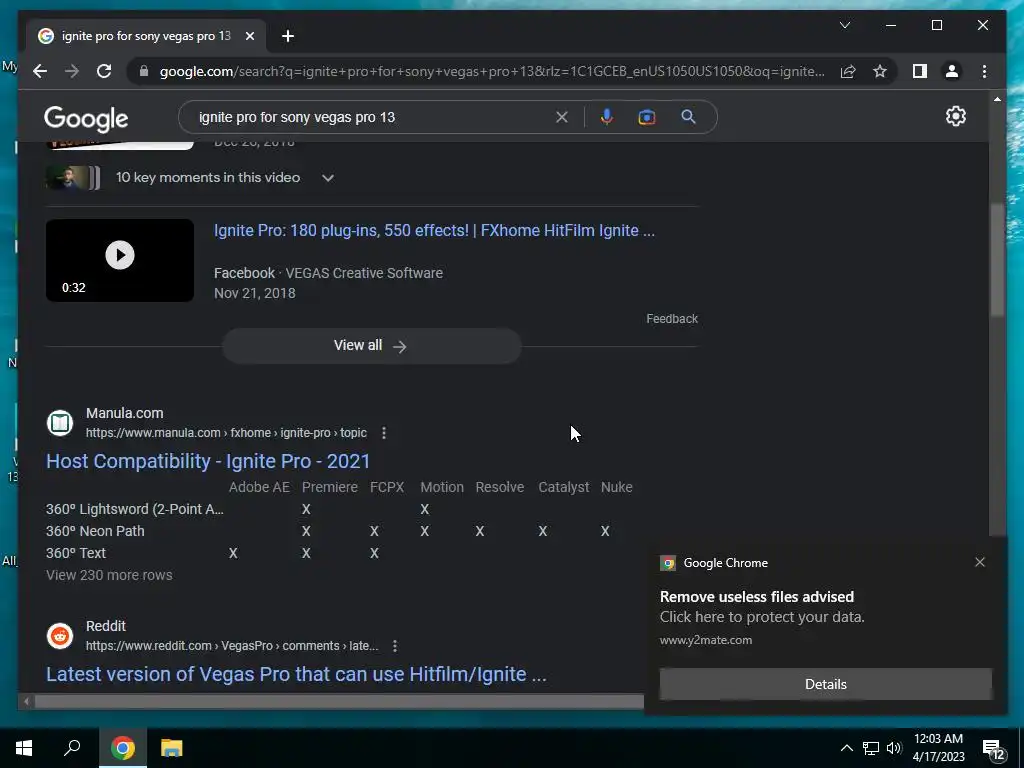1024x768 pixels.
Task: Click the address bar URL
Action: click(x=492, y=71)
